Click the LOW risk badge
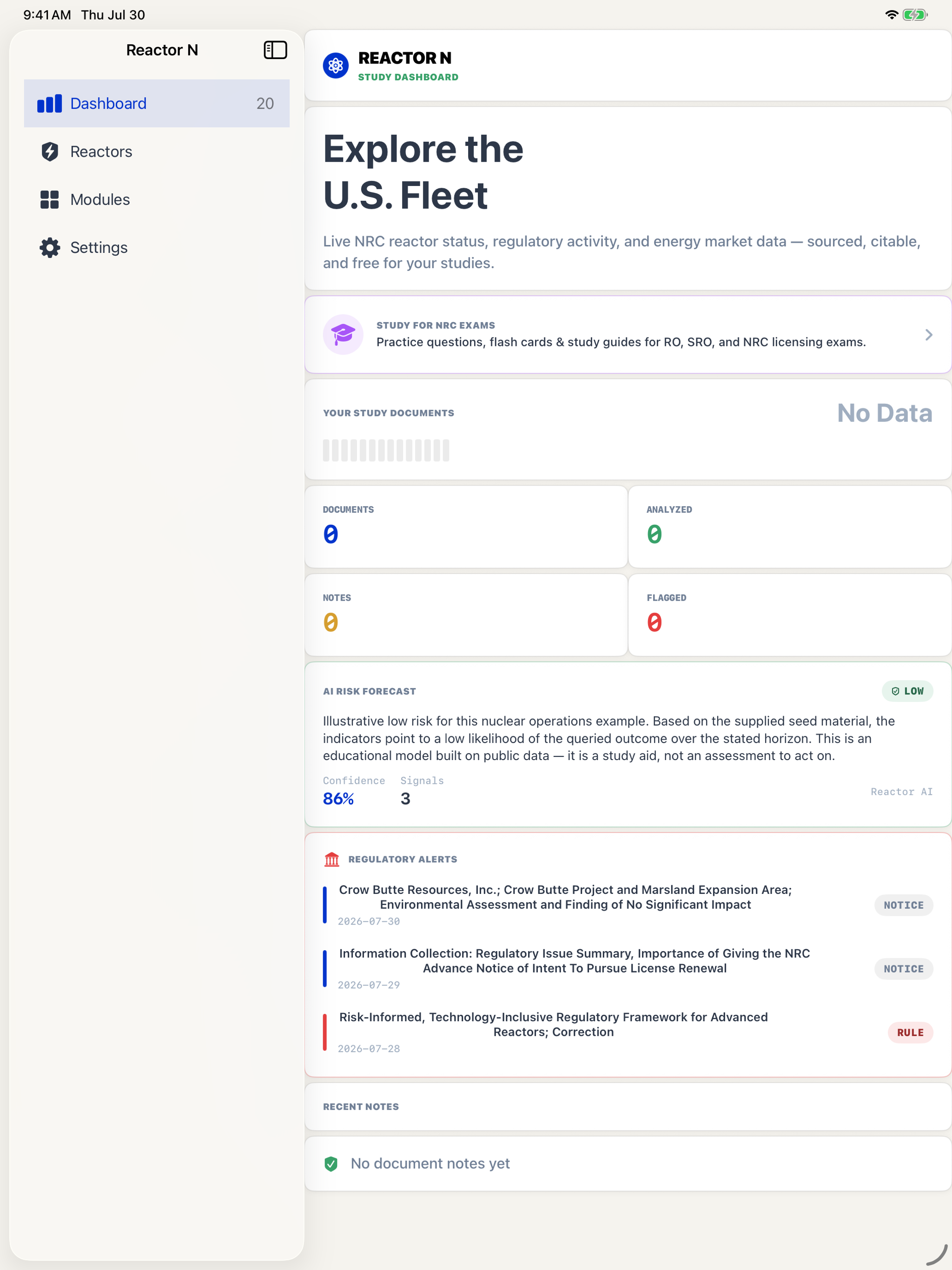Image resolution: width=952 pixels, height=1270 pixels. click(907, 691)
